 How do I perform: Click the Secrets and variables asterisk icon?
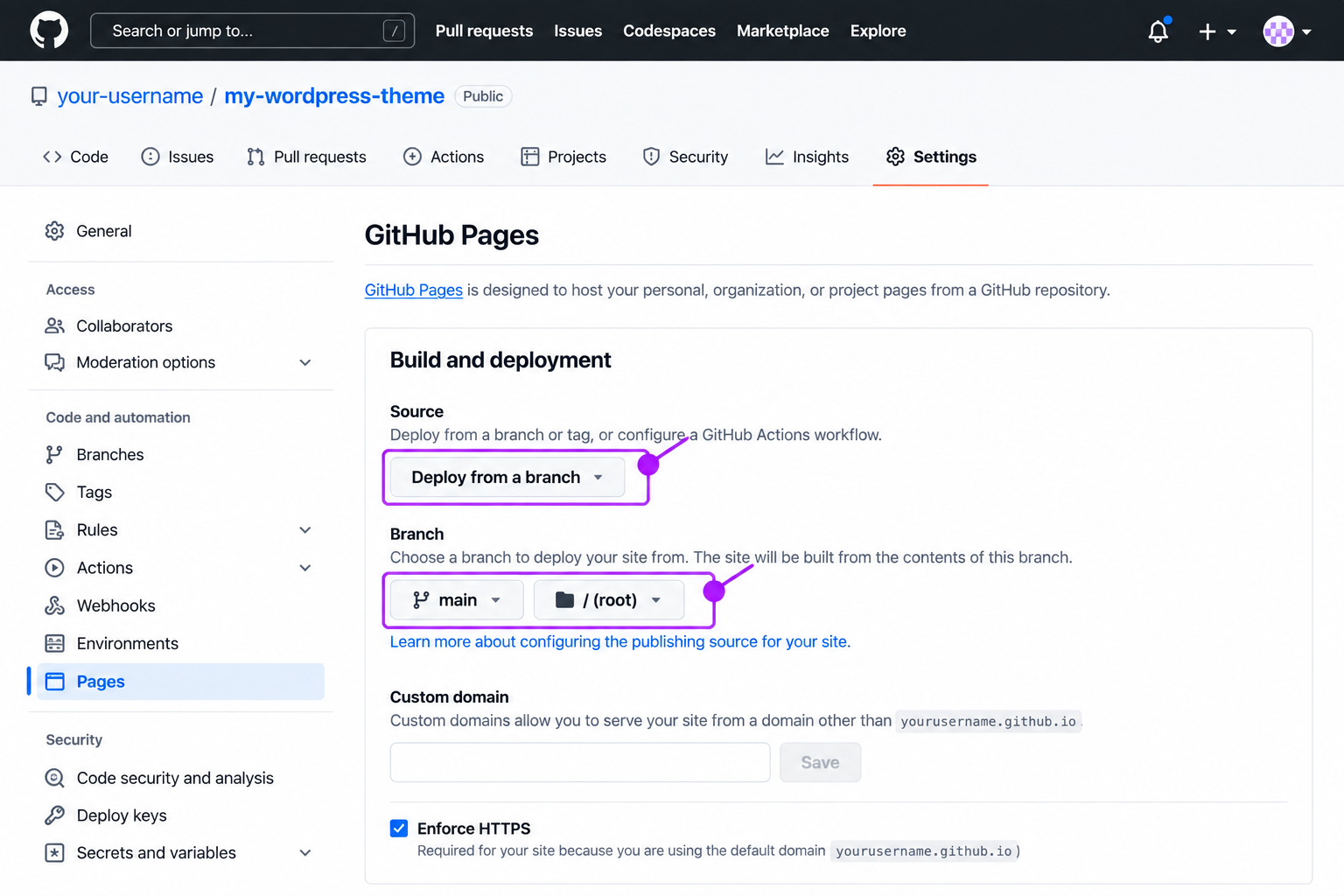54,853
